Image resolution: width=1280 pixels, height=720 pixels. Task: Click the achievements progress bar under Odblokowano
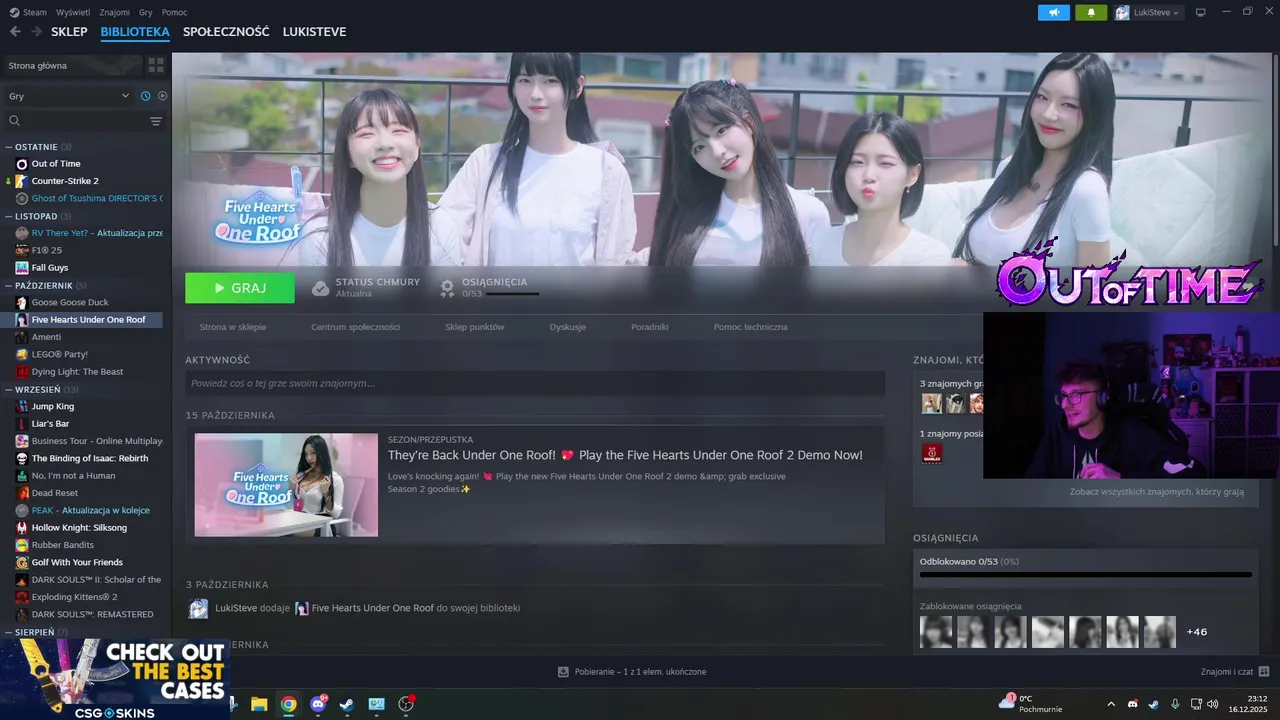(1085, 575)
